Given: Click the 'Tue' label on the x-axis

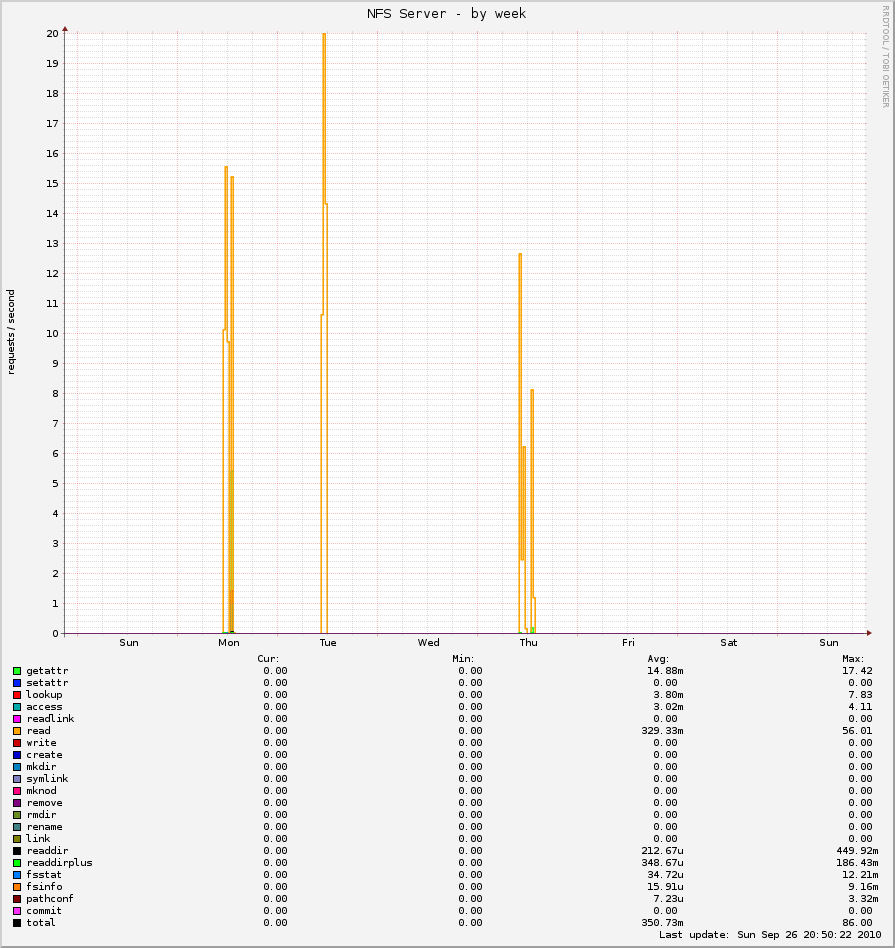Looking at the screenshot, I should click(328, 643).
